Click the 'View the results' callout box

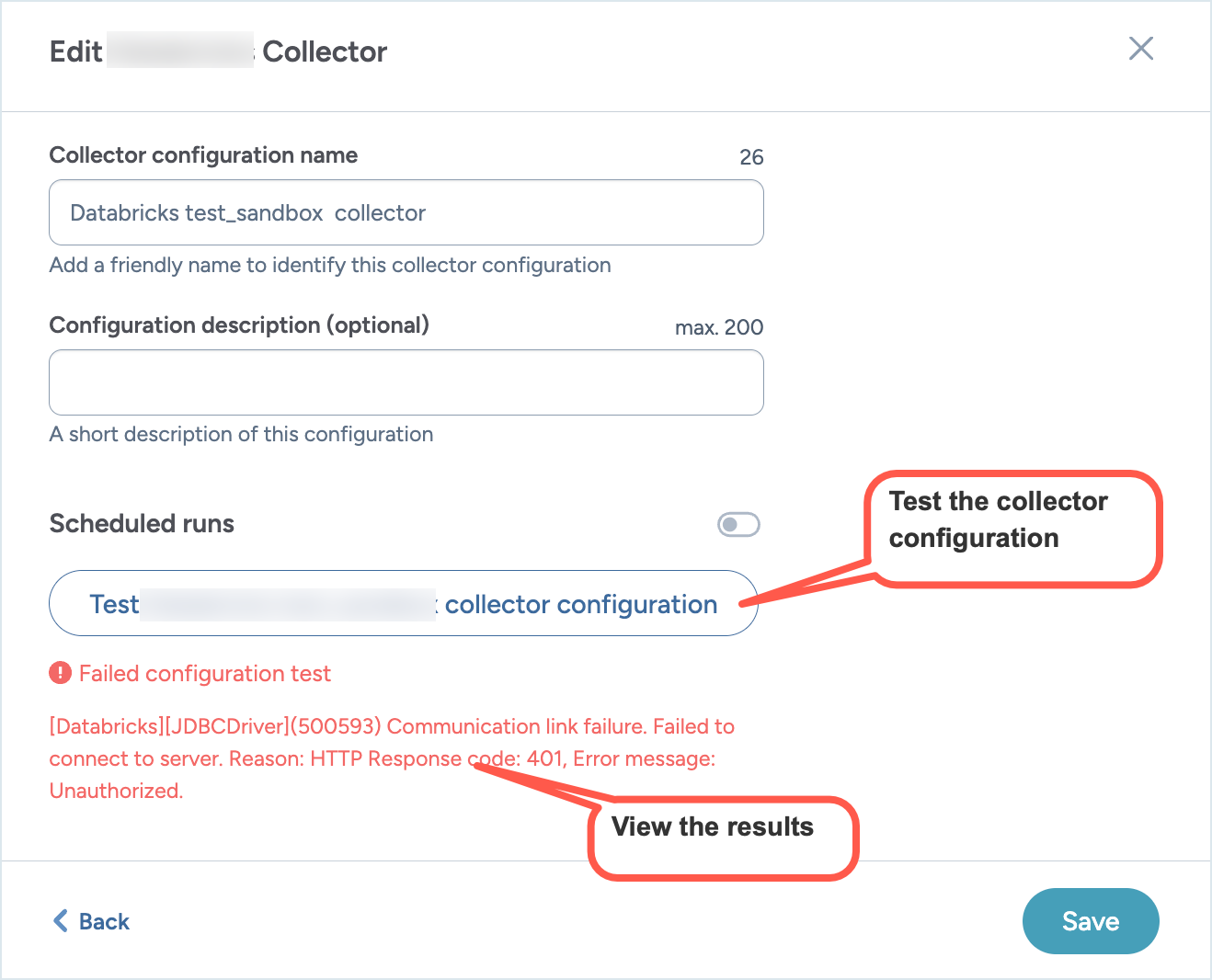[722, 837]
